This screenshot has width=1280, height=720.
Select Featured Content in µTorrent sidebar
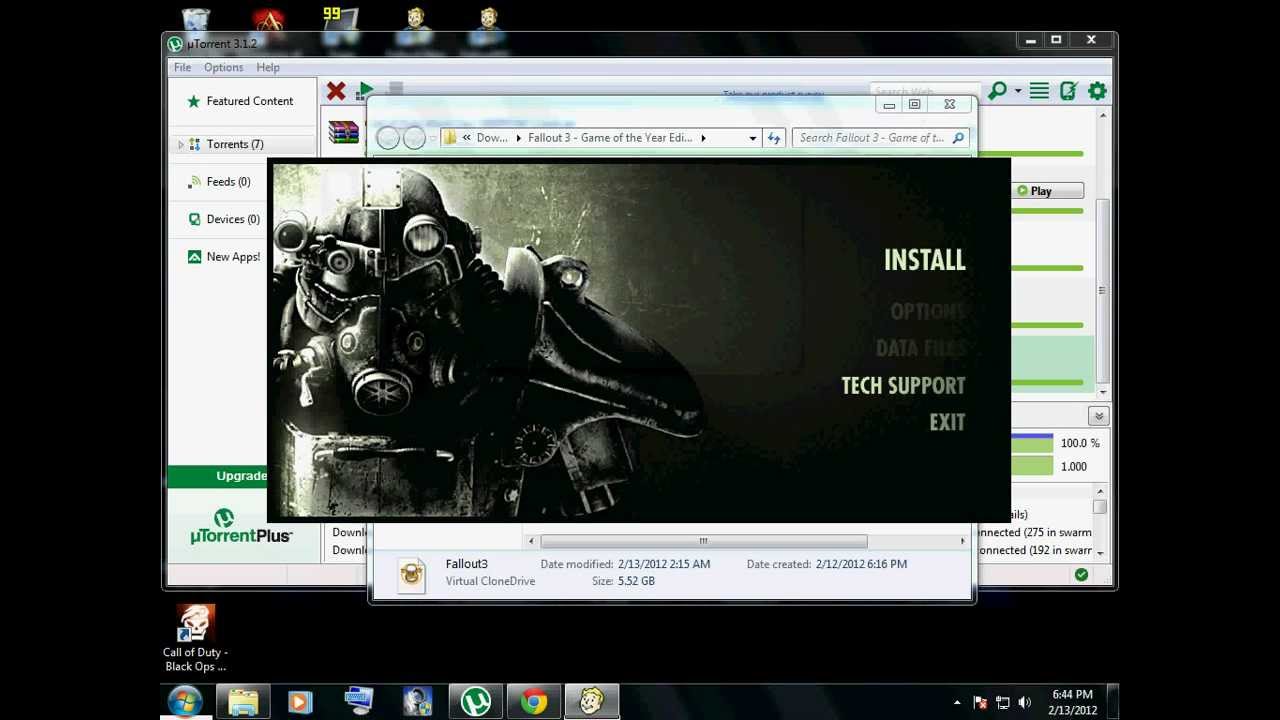click(x=241, y=101)
